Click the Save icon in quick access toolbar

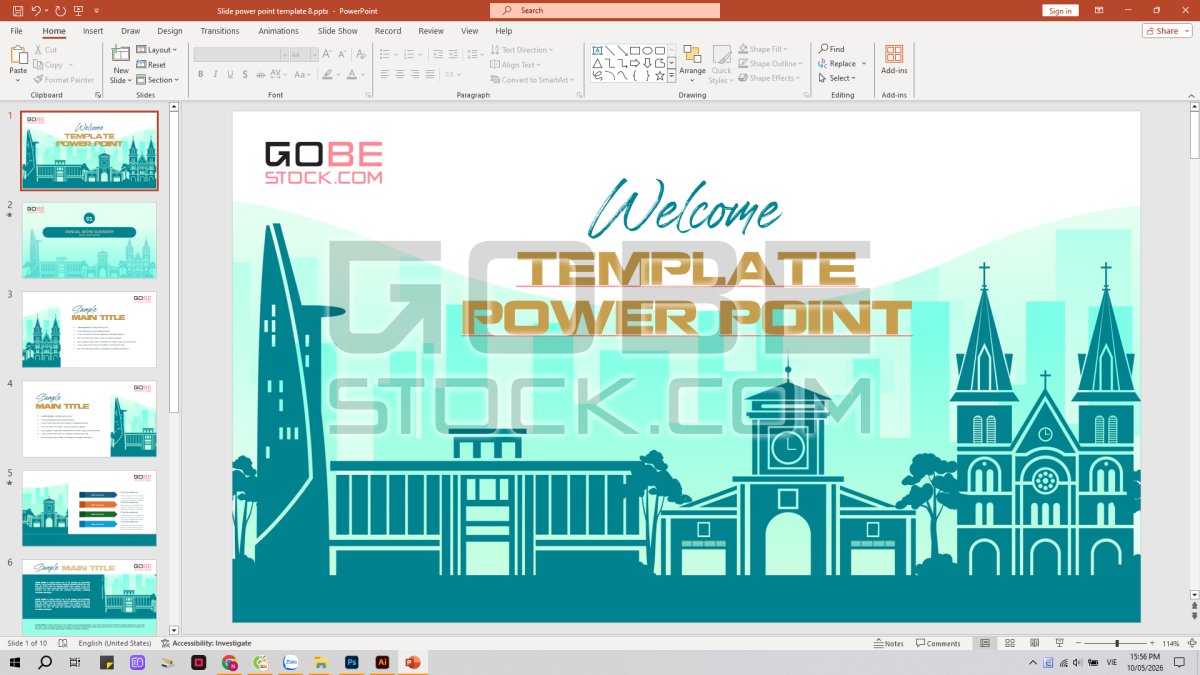tap(18, 10)
